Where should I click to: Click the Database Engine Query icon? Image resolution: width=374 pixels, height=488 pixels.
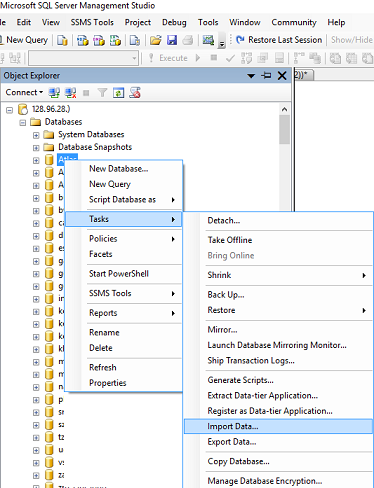(x=62, y=40)
